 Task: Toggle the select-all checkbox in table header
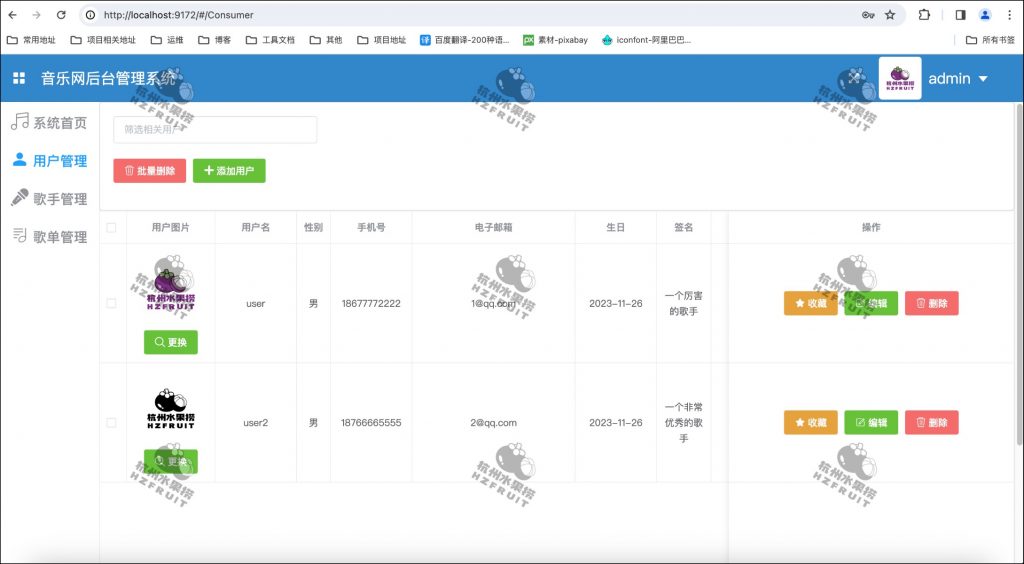(x=111, y=228)
